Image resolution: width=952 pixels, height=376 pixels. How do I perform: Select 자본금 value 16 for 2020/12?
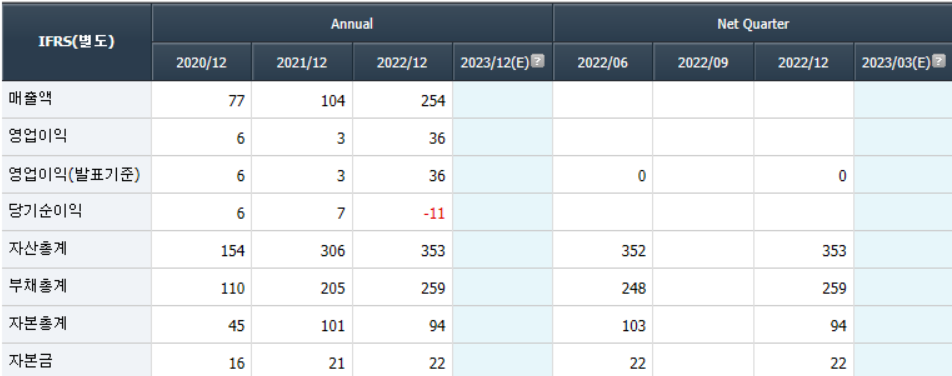click(237, 363)
